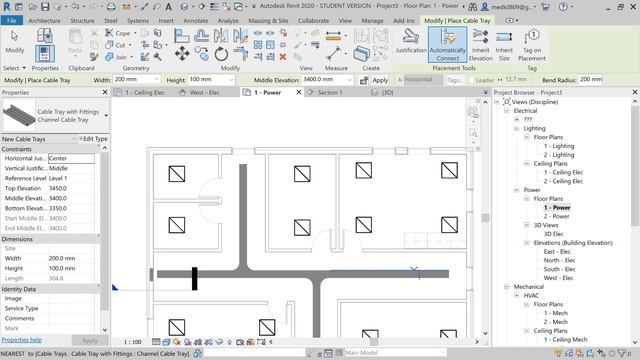Activate the Move tool
Image resolution: width=640 pixels, height=360 pixels.
(182, 53)
